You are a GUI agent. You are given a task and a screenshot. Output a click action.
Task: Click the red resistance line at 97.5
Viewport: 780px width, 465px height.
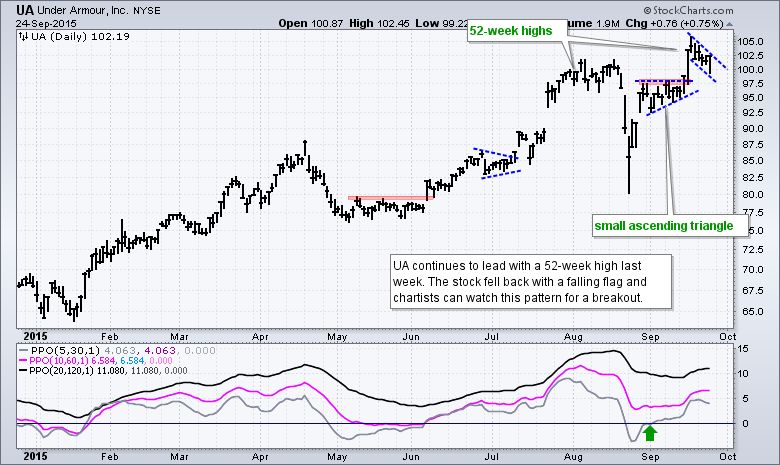(x=665, y=81)
